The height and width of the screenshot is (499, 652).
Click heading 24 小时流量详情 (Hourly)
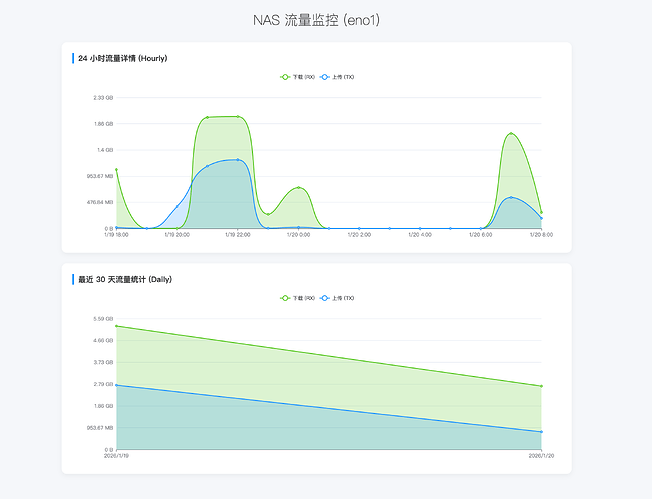pos(123,58)
